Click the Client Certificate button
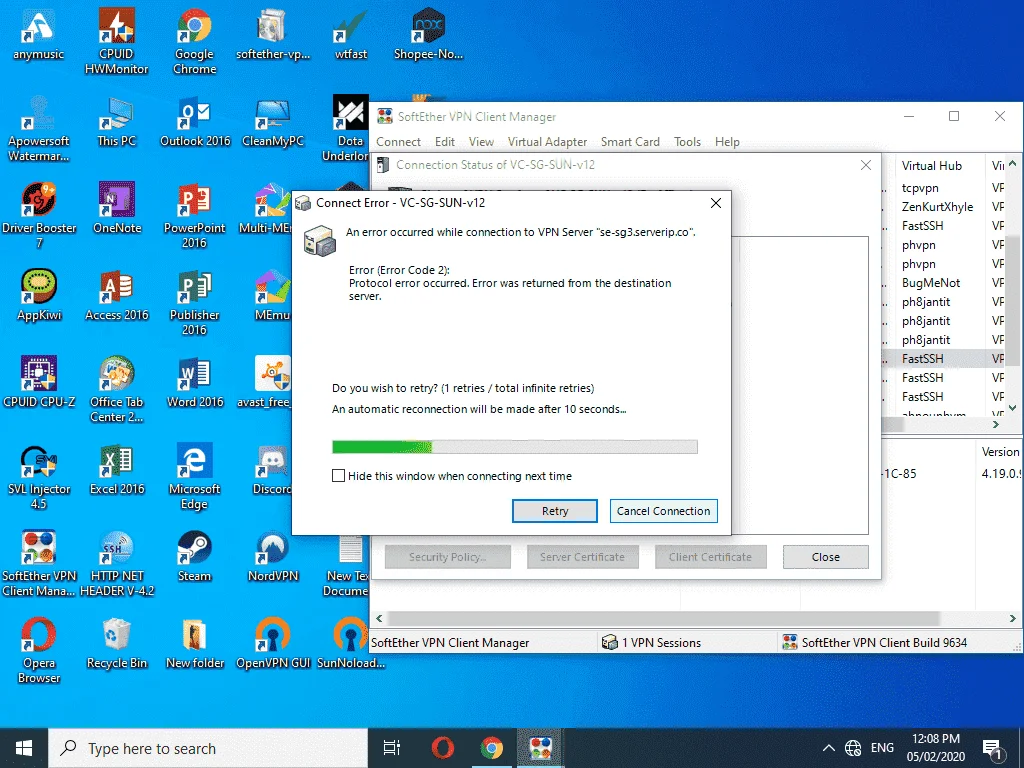The width and height of the screenshot is (1024, 768). [710, 557]
